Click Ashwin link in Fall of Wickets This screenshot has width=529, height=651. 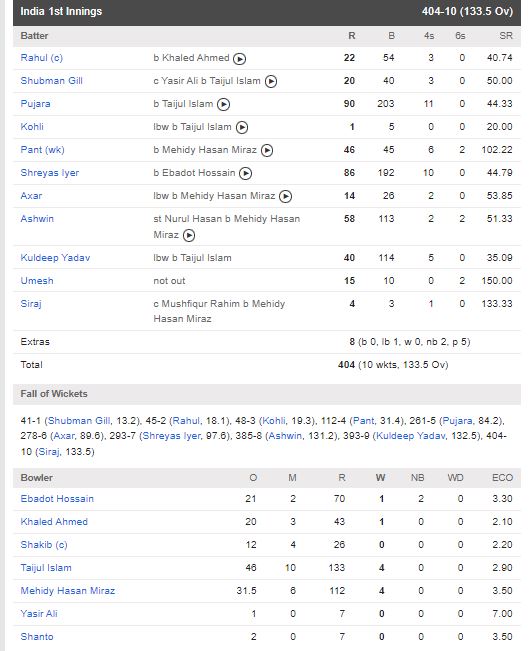click(285, 436)
